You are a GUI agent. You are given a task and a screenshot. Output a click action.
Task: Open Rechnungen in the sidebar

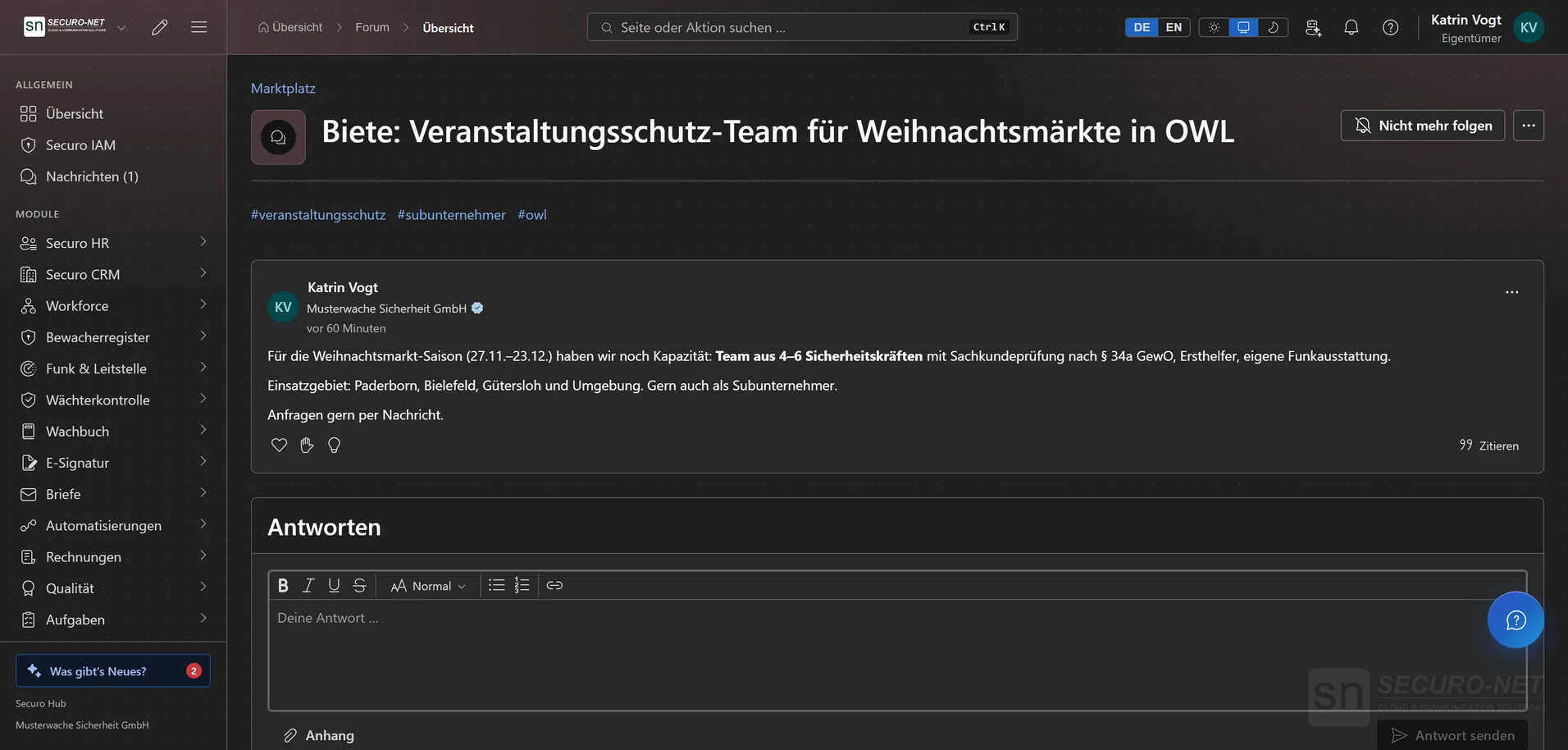[113, 557]
